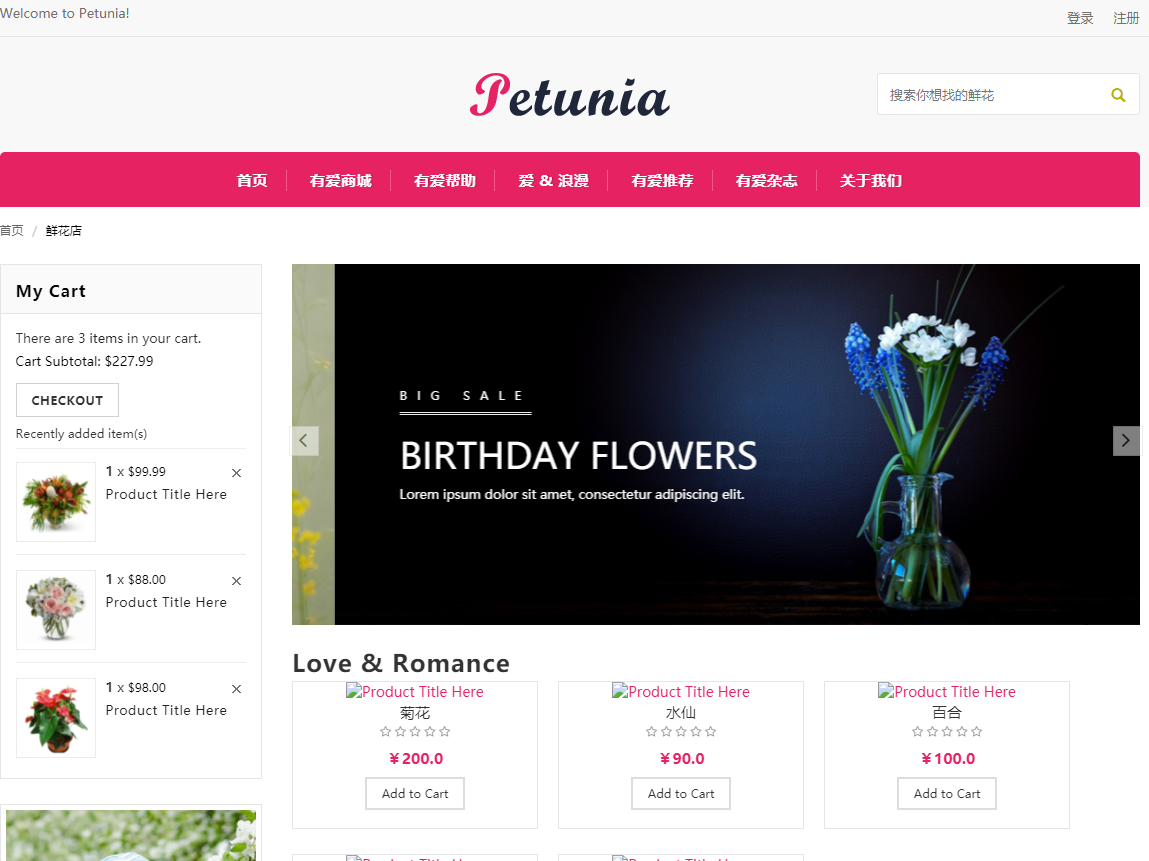The width and height of the screenshot is (1149, 861).
Task: Add 水仙 to cart
Action: tap(681, 794)
